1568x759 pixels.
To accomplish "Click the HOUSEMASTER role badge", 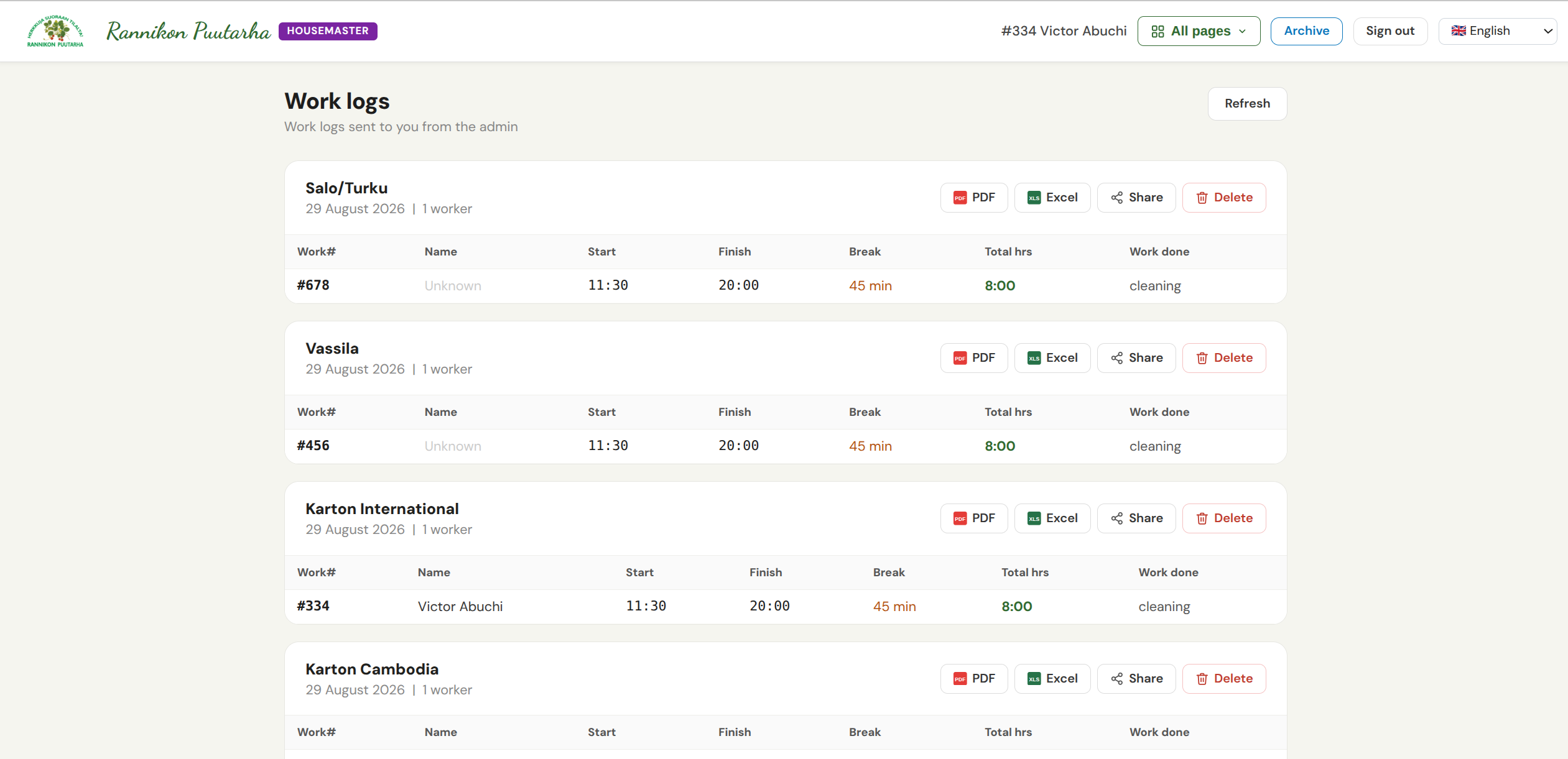I will tap(328, 31).
